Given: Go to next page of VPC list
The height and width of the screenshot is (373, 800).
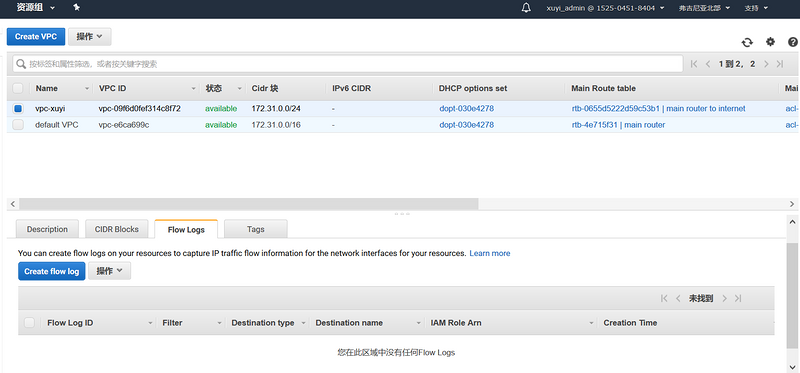Looking at the screenshot, I should pyautogui.click(x=766, y=64).
